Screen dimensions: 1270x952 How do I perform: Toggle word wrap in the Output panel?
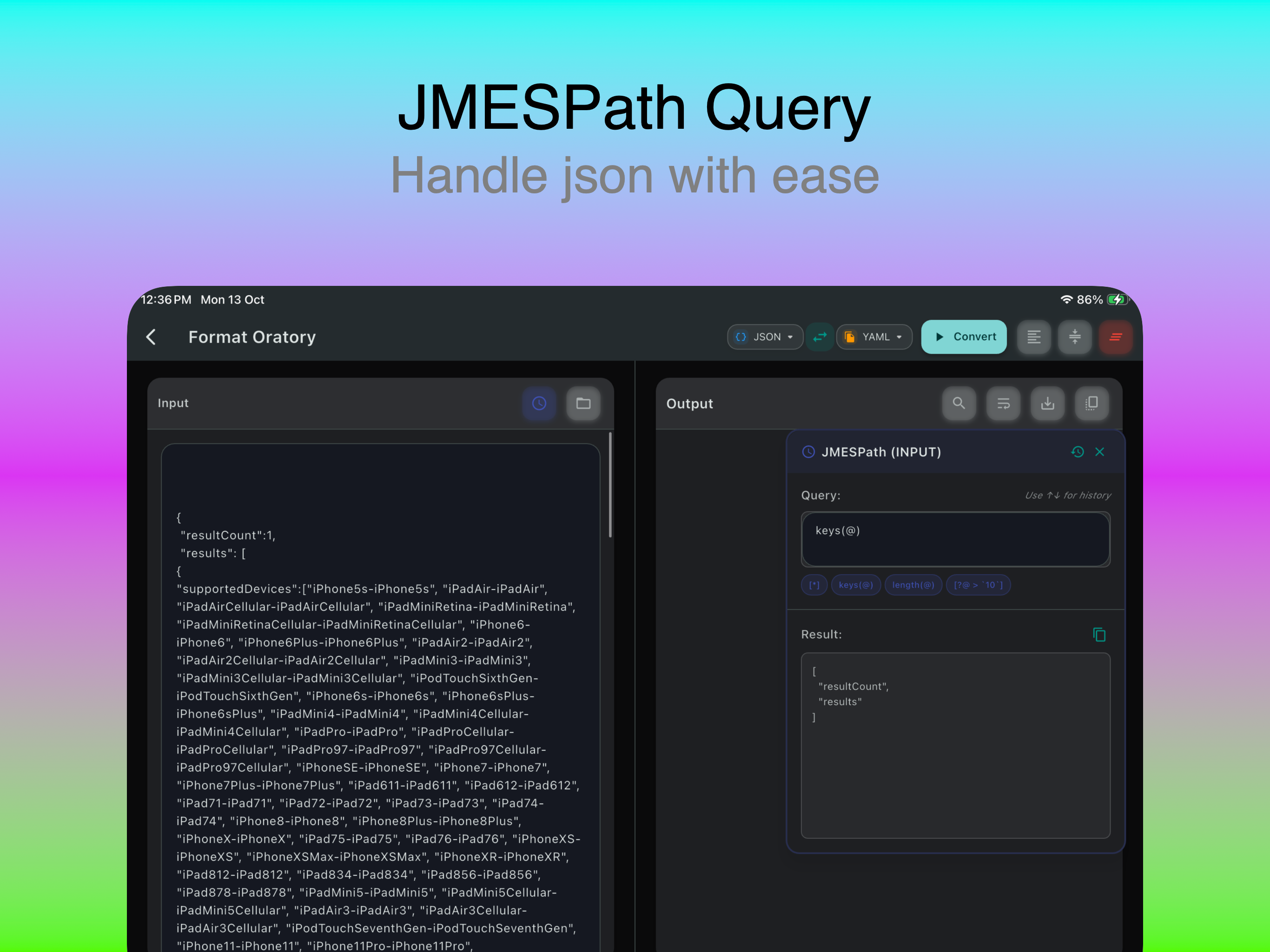[1003, 403]
